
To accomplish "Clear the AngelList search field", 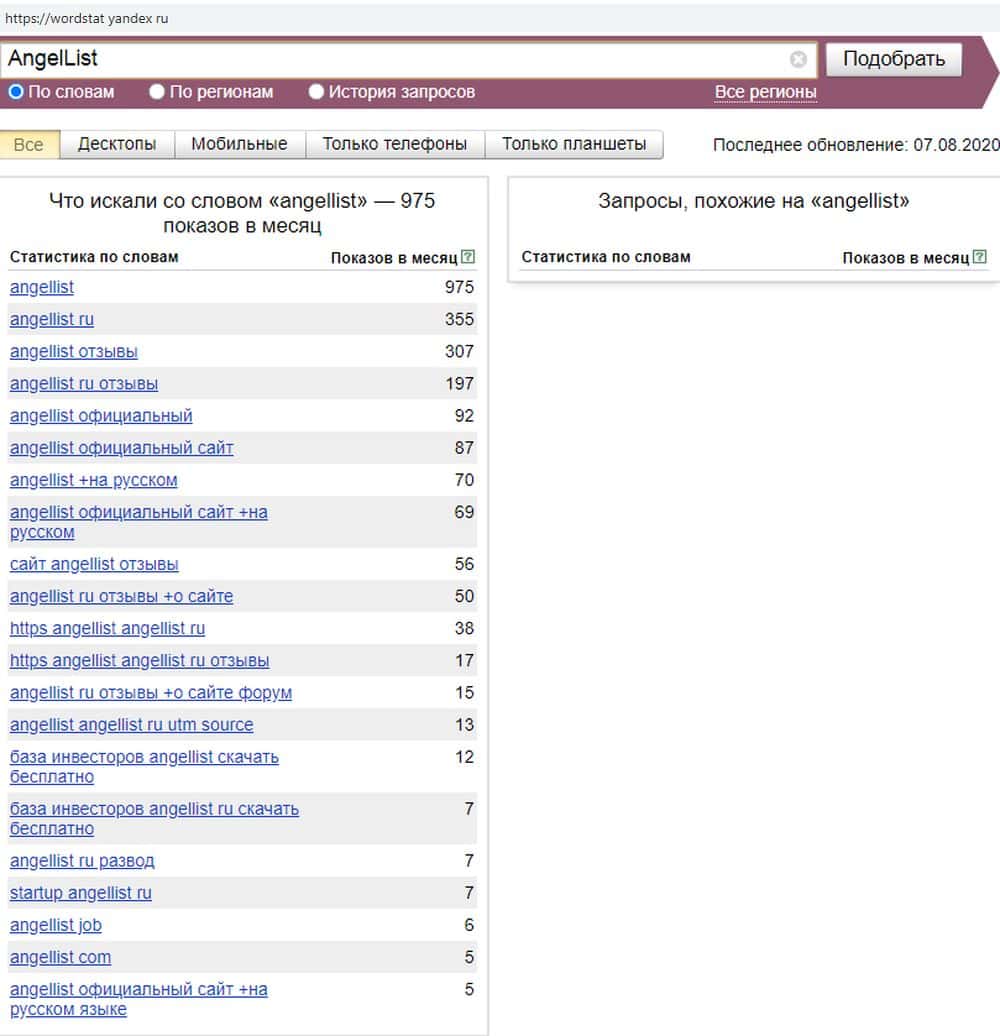I will [798, 59].
